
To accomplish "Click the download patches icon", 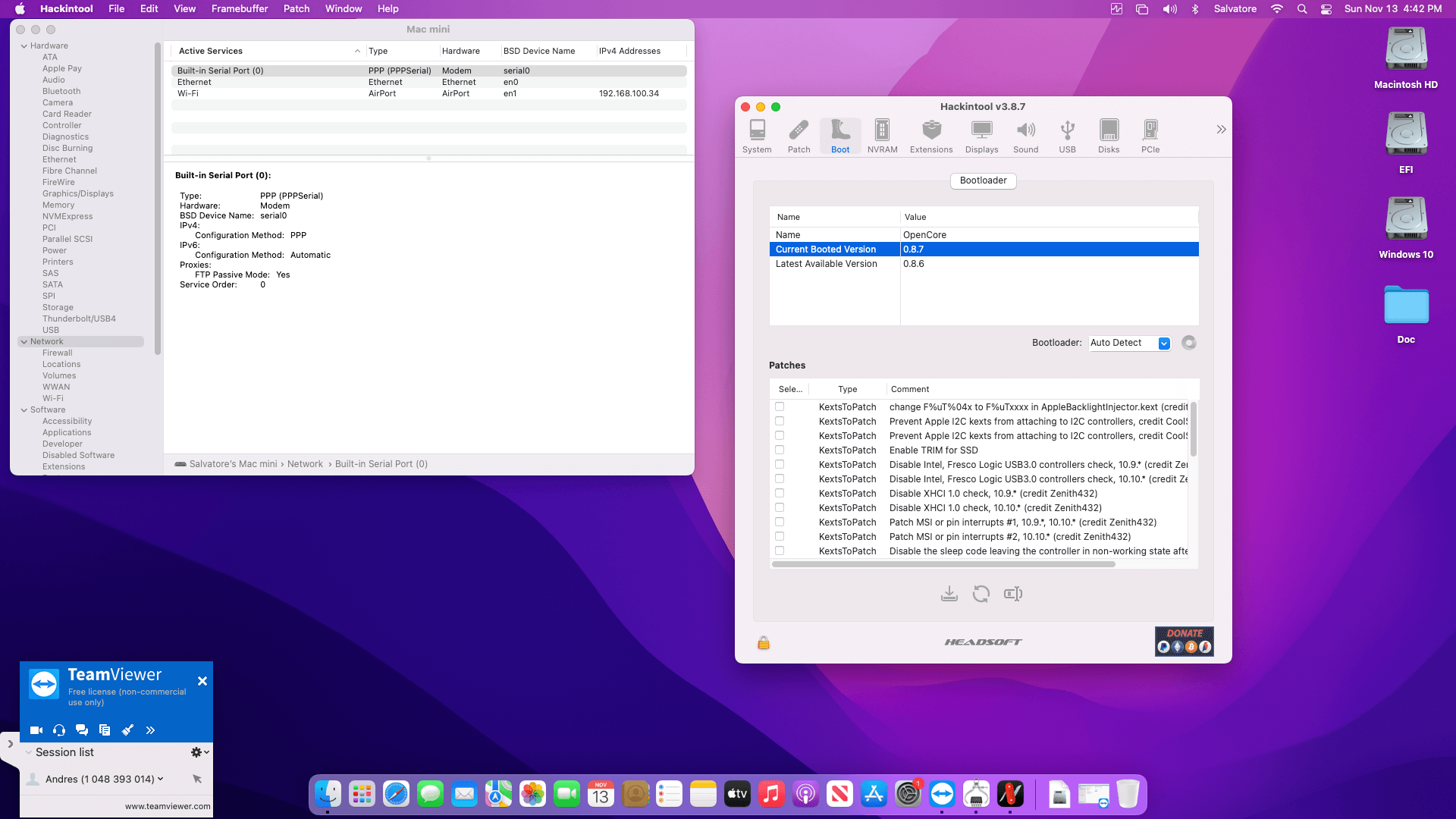I will point(949,594).
